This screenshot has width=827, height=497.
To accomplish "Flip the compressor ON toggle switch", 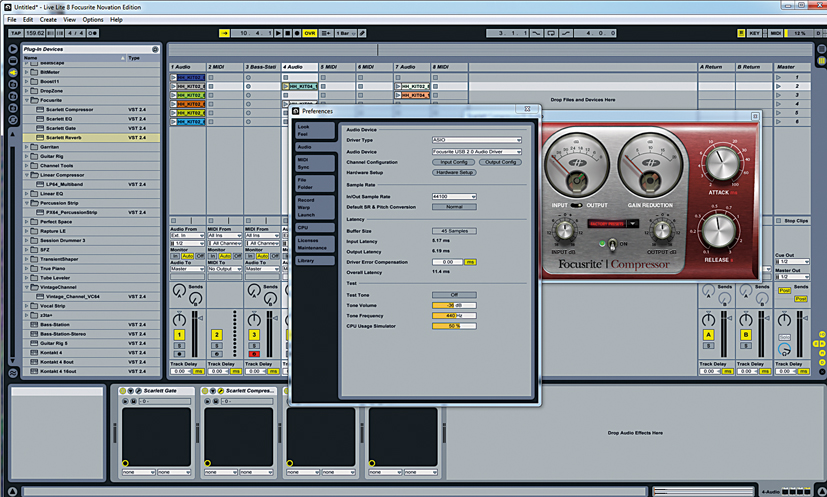I will pos(612,244).
